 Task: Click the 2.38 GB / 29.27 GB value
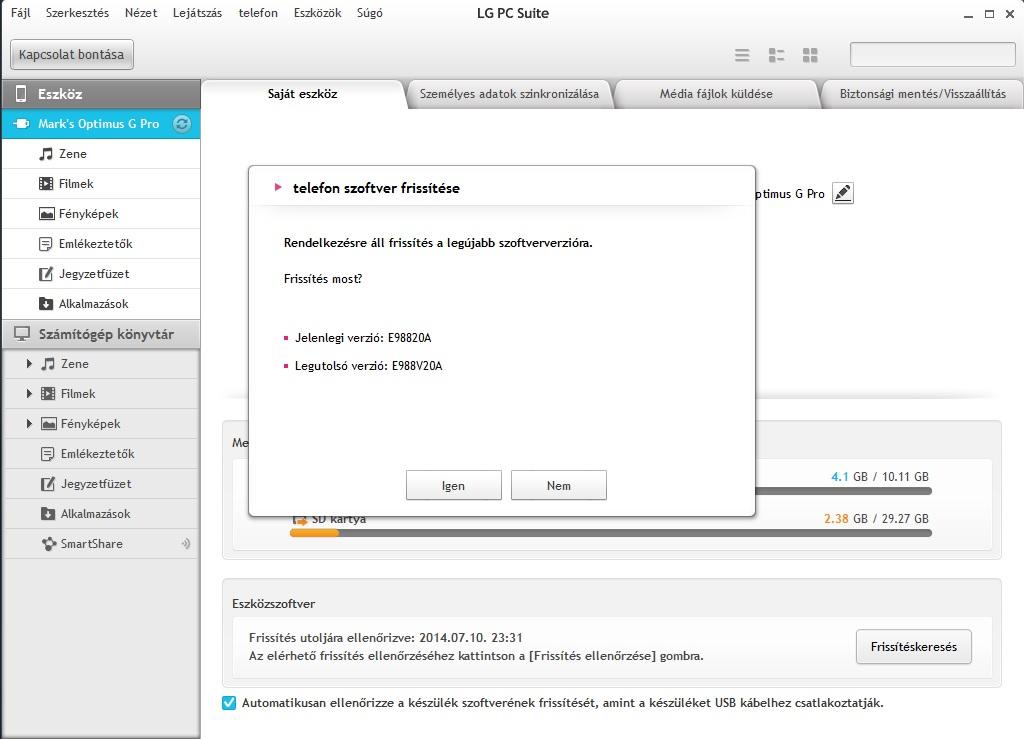876,519
